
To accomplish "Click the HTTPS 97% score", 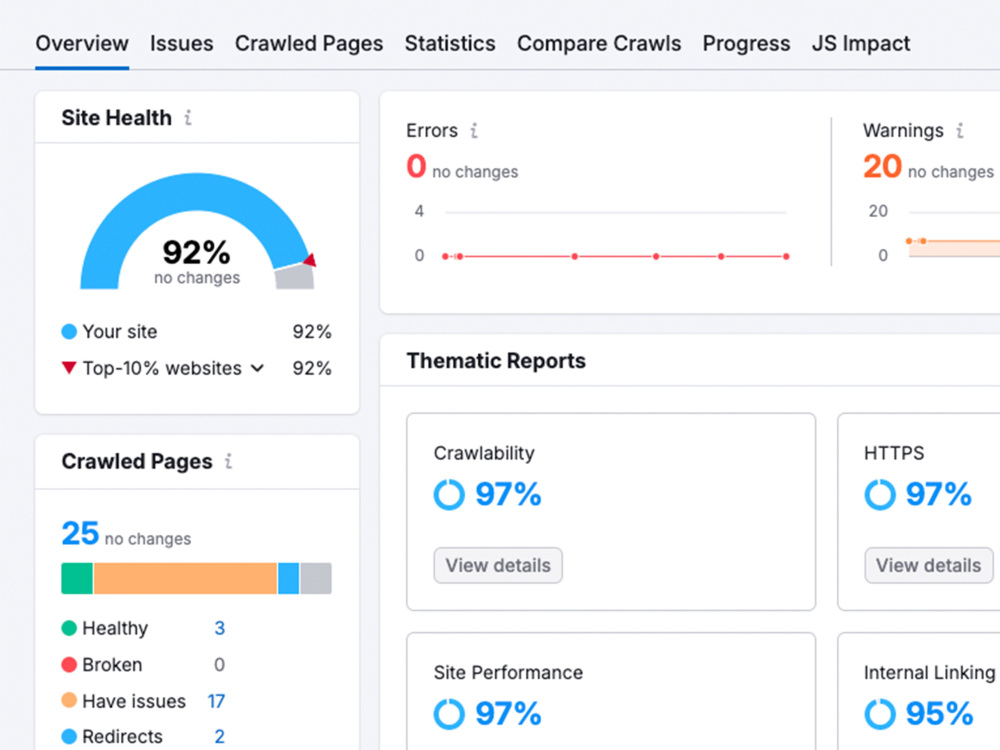I will coord(939,494).
